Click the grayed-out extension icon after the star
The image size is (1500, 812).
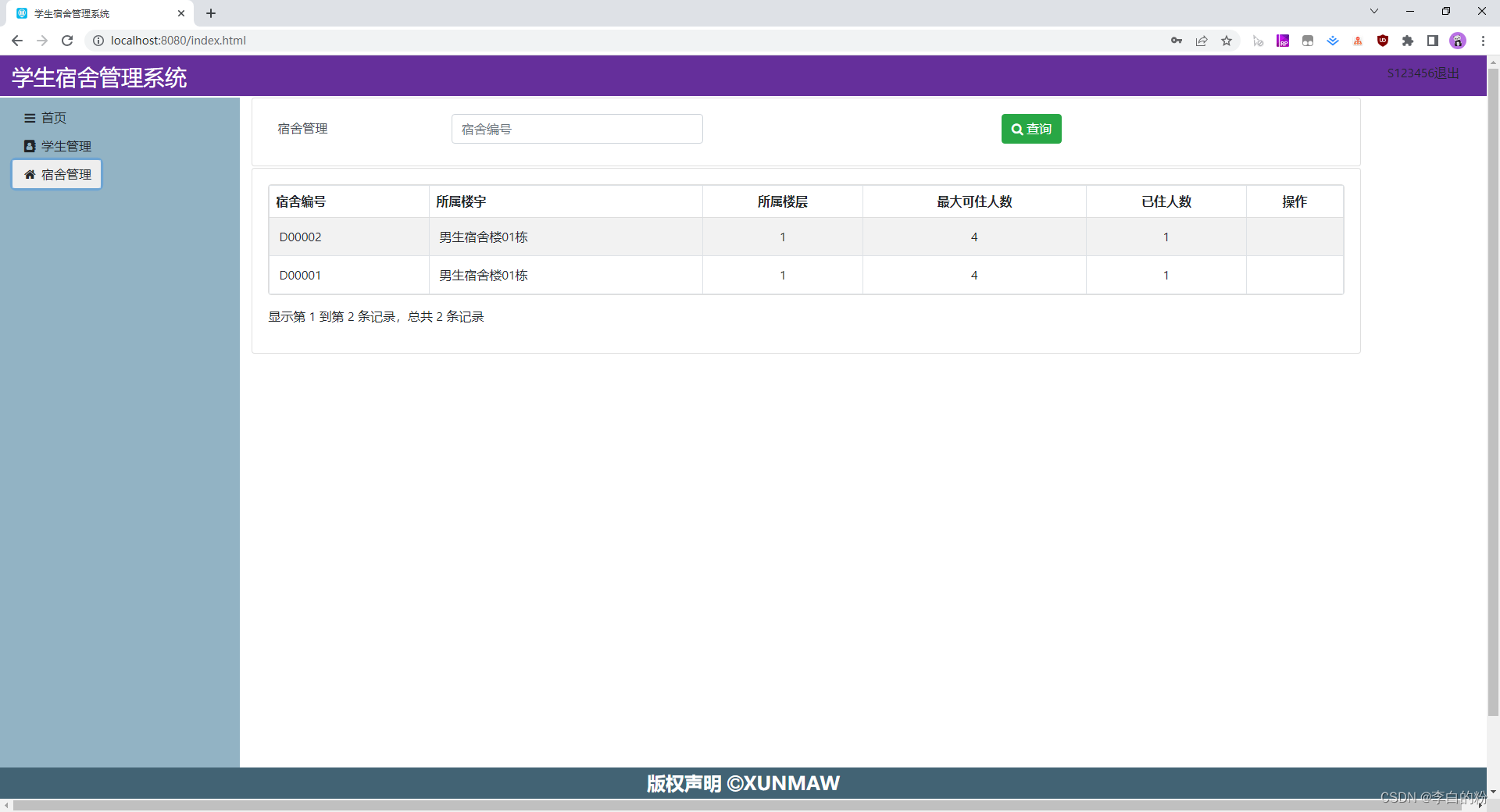coord(1258,41)
